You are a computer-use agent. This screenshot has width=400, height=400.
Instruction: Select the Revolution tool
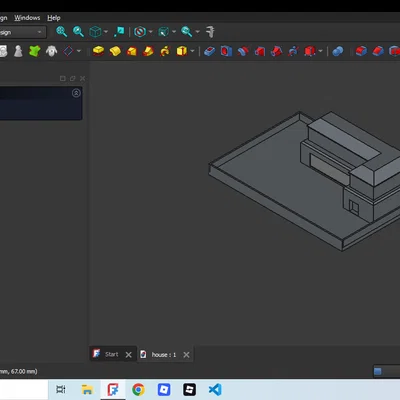point(115,51)
